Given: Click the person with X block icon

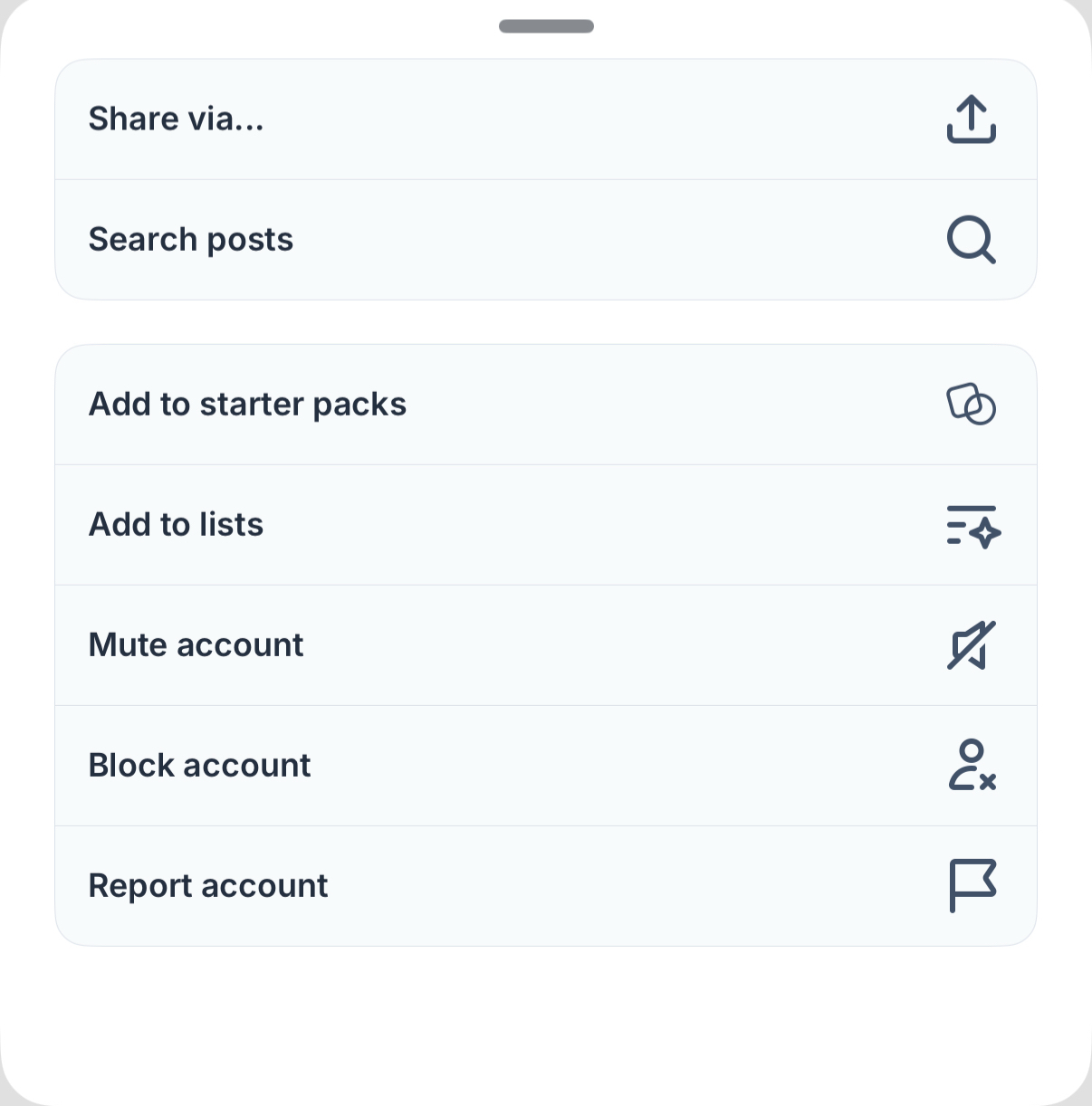Looking at the screenshot, I should (x=972, y=766).
